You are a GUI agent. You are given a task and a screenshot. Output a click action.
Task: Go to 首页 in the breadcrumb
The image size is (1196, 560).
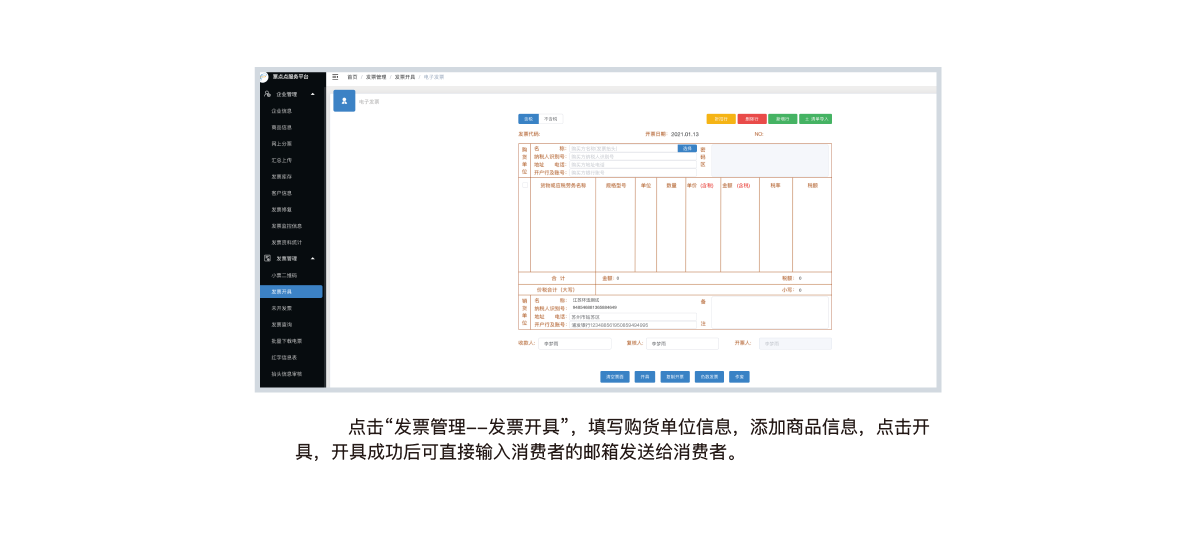tap(352, 77)
